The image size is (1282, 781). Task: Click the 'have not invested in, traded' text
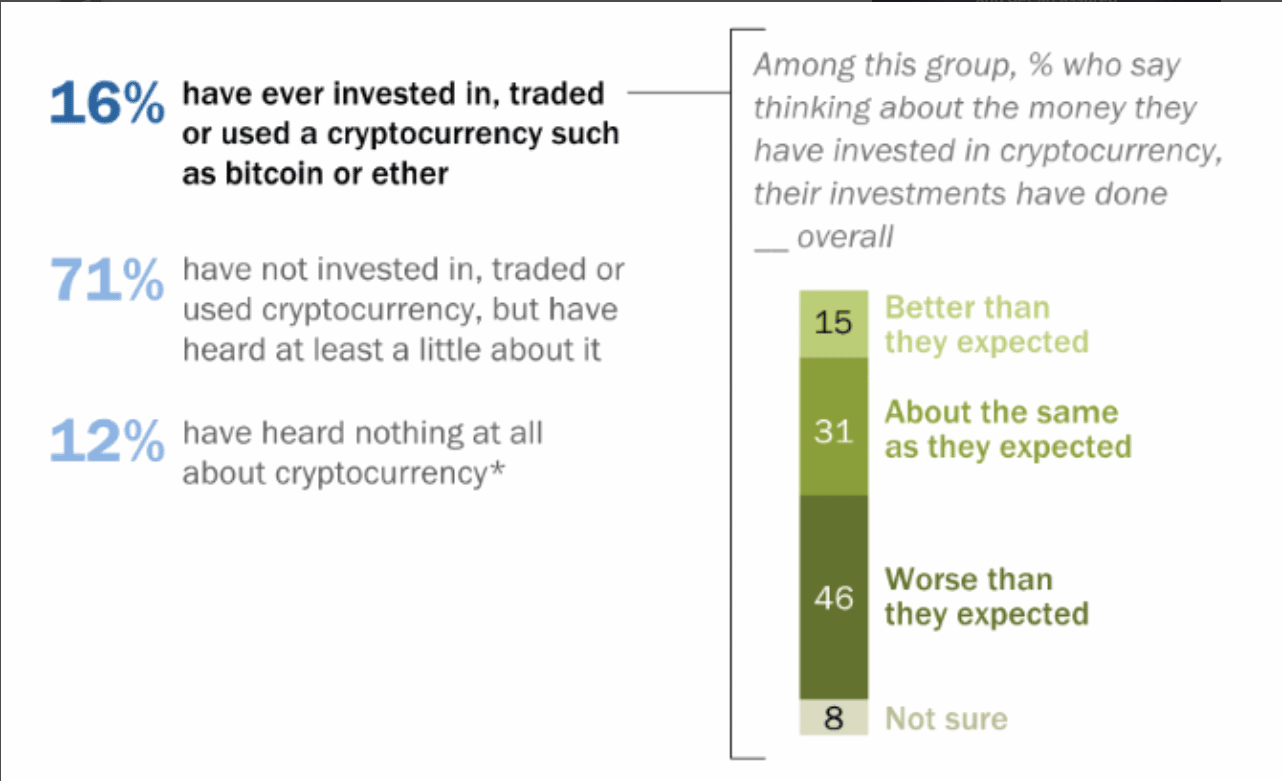(403, 269)
